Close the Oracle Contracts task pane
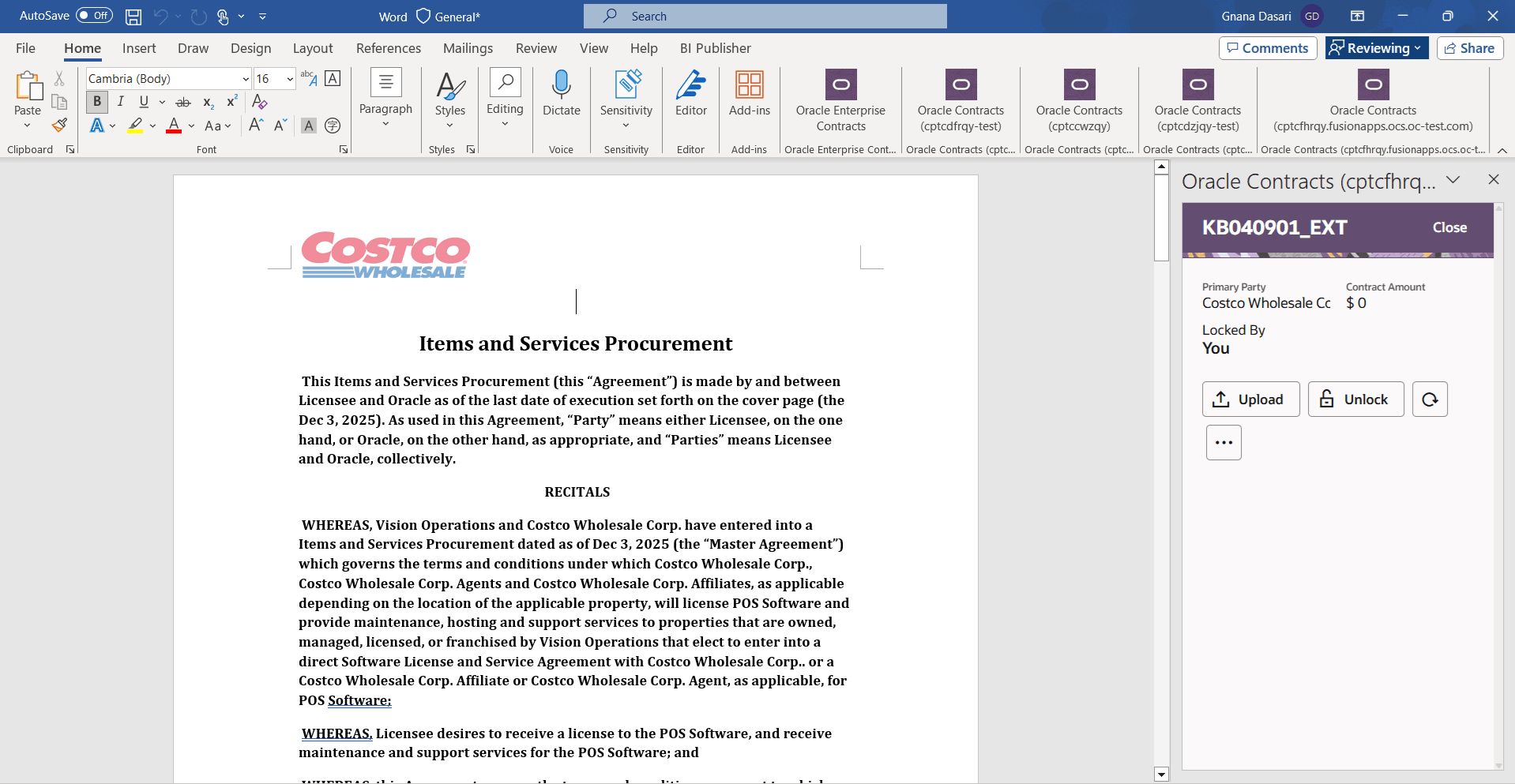Image resolution: width=1515 pixels, height=784 pixels. pos(1493,180)
